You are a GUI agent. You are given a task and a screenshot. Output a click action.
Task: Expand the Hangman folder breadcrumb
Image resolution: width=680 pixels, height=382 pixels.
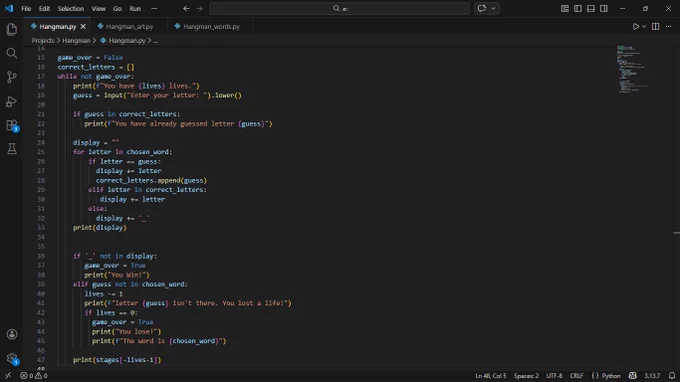[76, 40]
